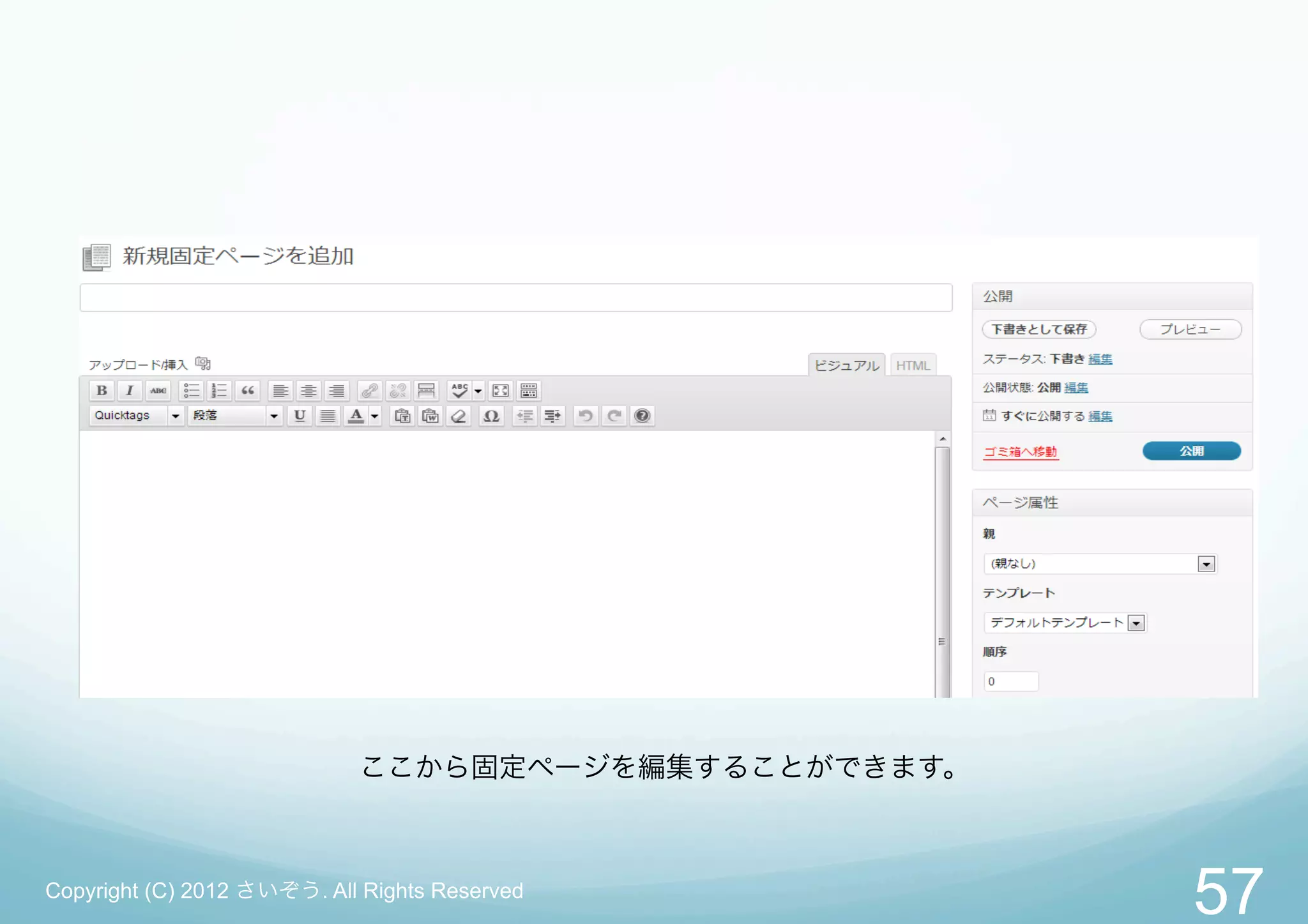Viewport: 1308px width, 924px height.
Task: Open the Quicktags dropdown
Action: (x=137, y=416)
